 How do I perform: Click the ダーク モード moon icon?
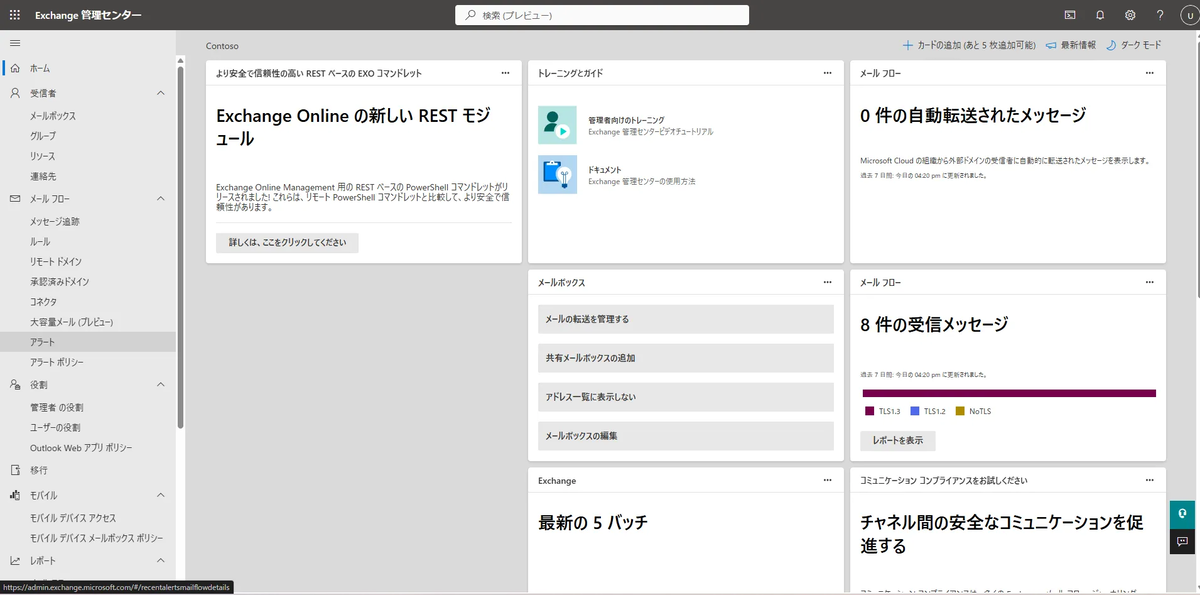click(x=1111, y=45)
